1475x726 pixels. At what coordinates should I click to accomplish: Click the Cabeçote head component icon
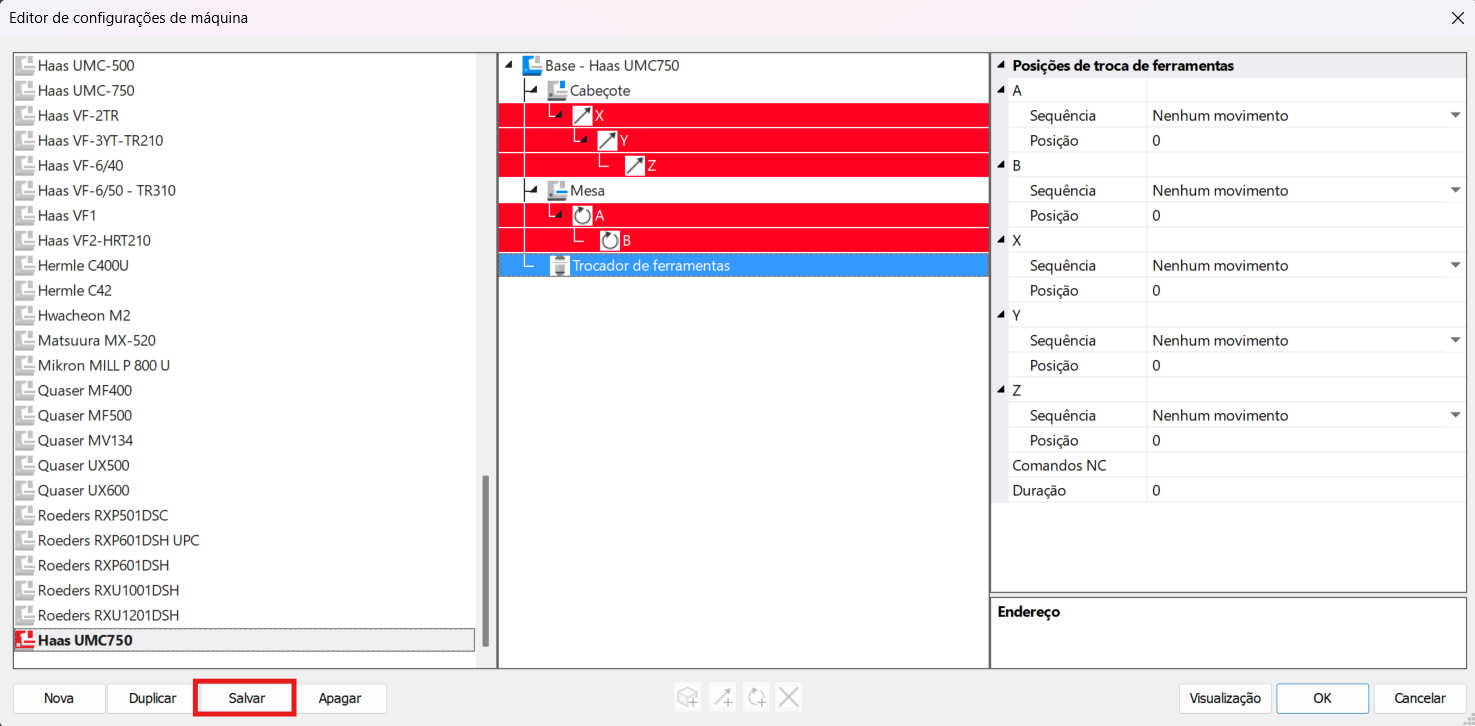[x=557, y=90]
